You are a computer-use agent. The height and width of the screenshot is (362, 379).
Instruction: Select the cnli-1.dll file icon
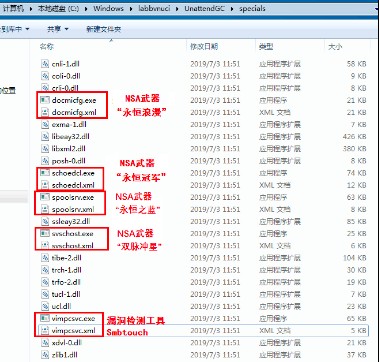pyautogui.click(x=45, y=64)
